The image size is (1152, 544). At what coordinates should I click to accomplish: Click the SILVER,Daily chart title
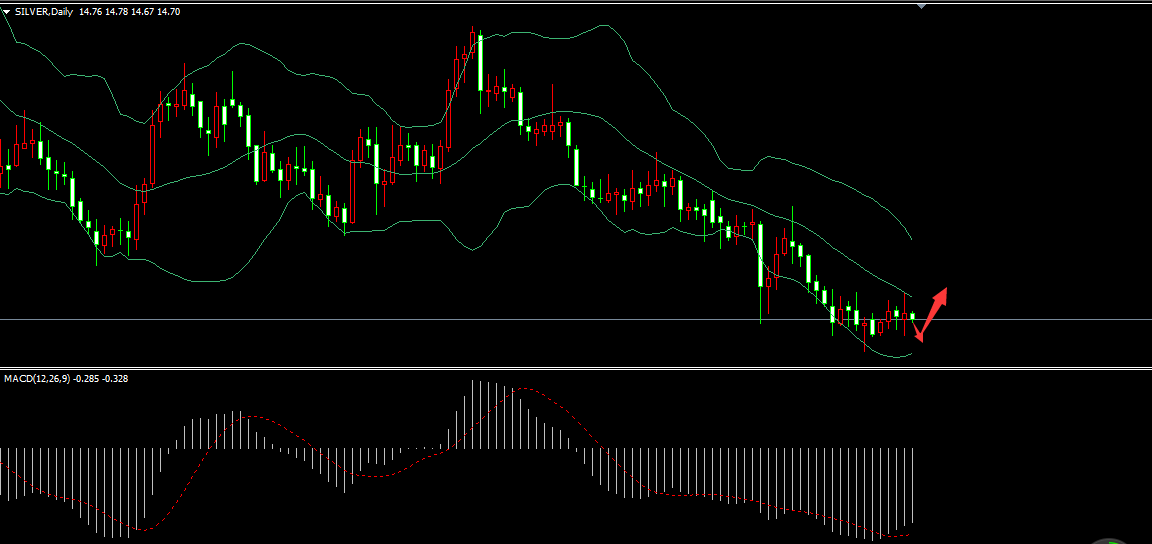(x=44, y=12)
